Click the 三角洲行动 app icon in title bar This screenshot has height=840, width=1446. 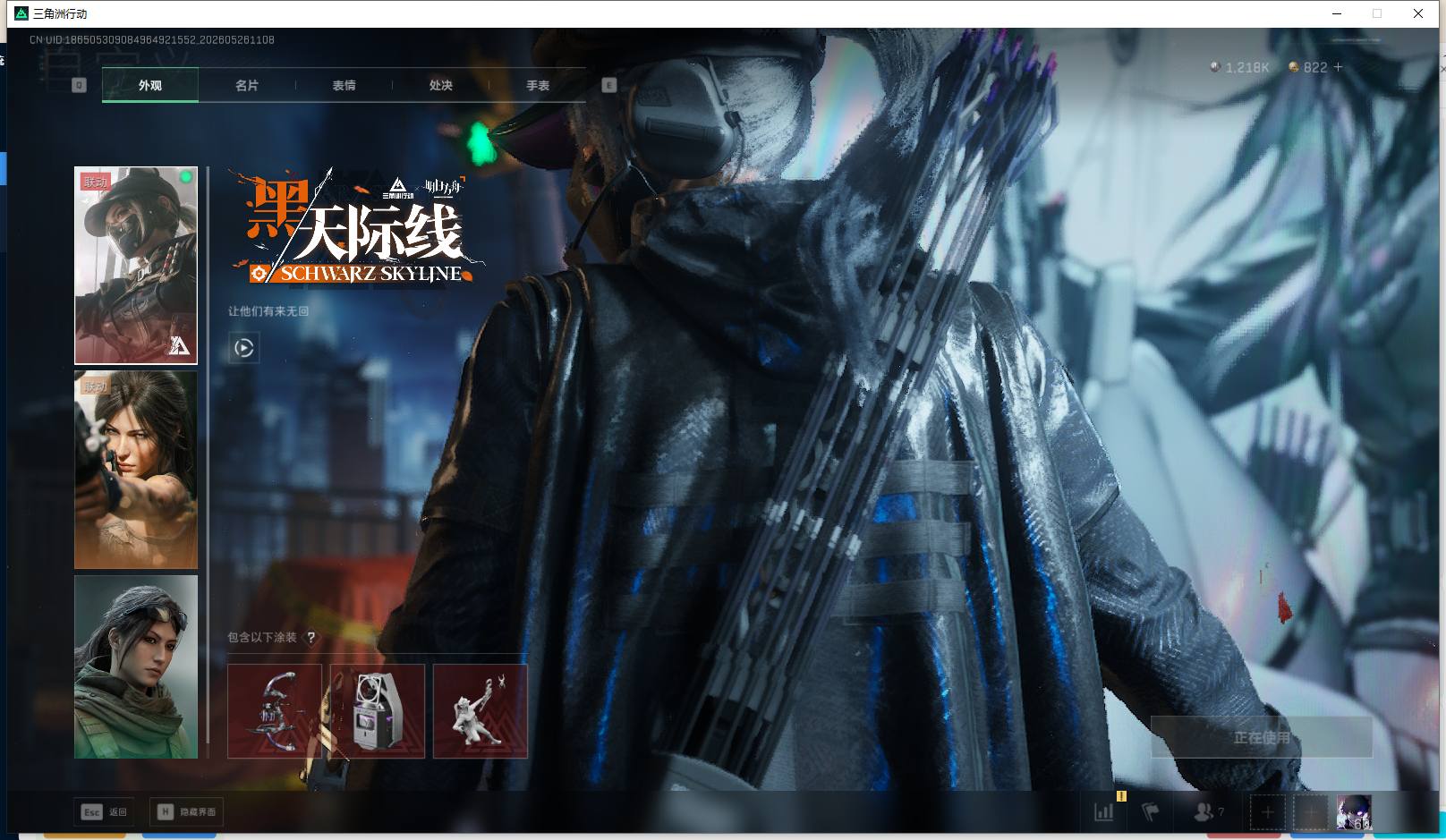pyautogui.click(x=21, y=13)
